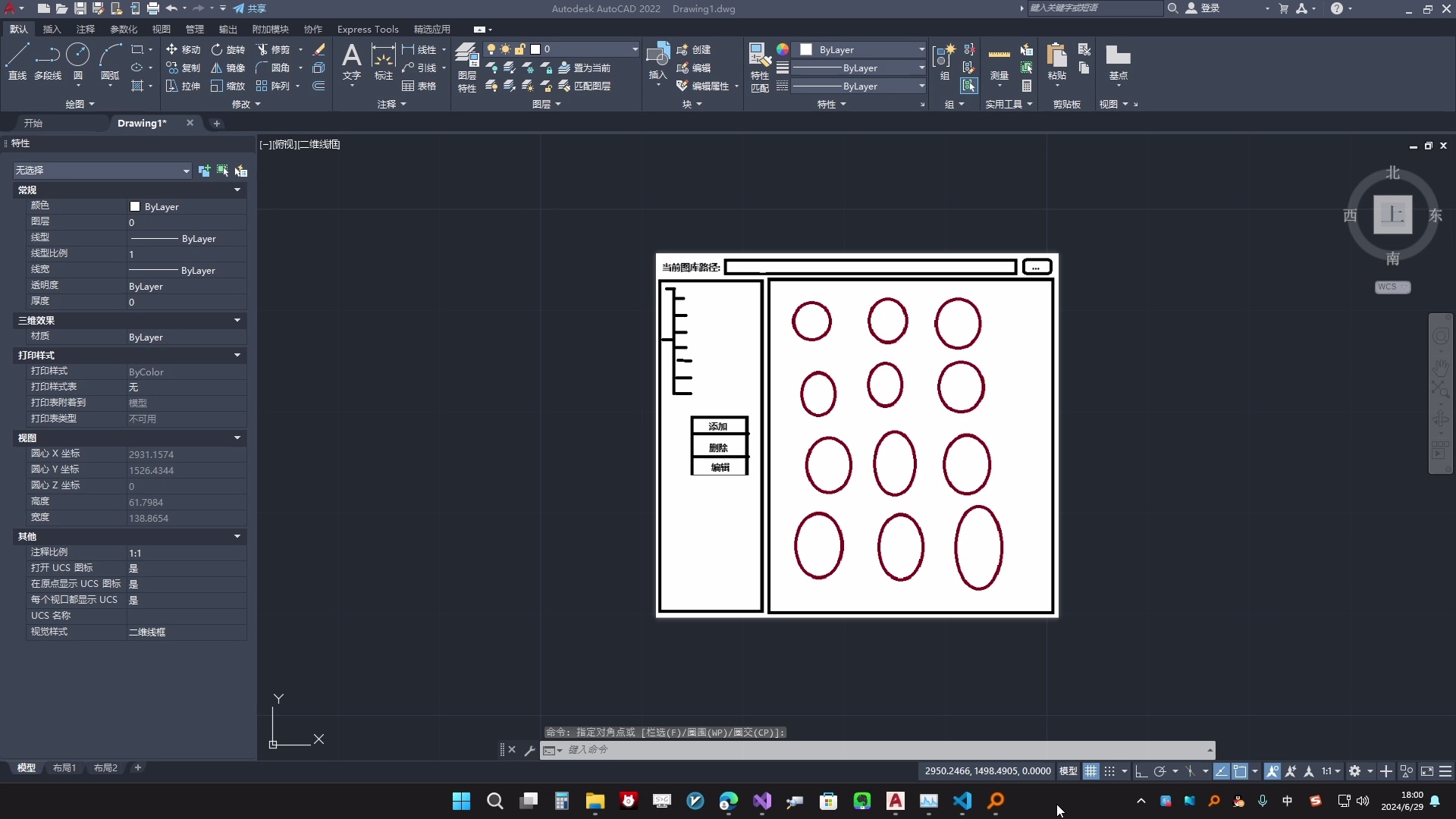Switch to the 布局1 layout tab
The height and width of the screenshot is (819, 1456).
point(64,768)
